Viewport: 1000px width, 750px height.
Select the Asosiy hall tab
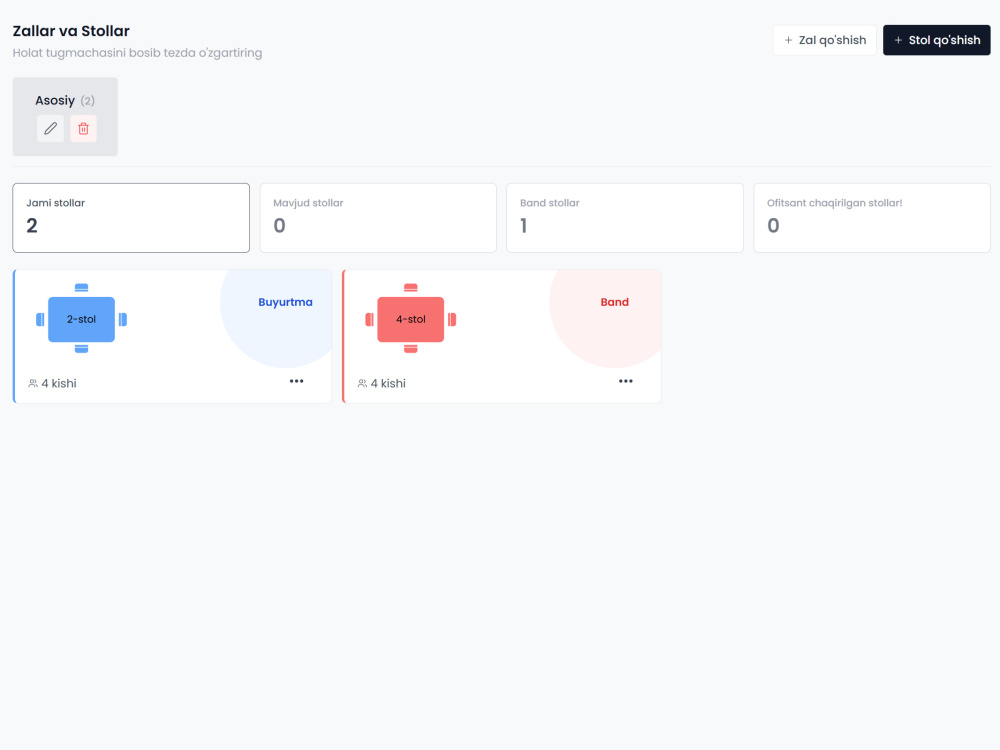click(x=65, y=117)
